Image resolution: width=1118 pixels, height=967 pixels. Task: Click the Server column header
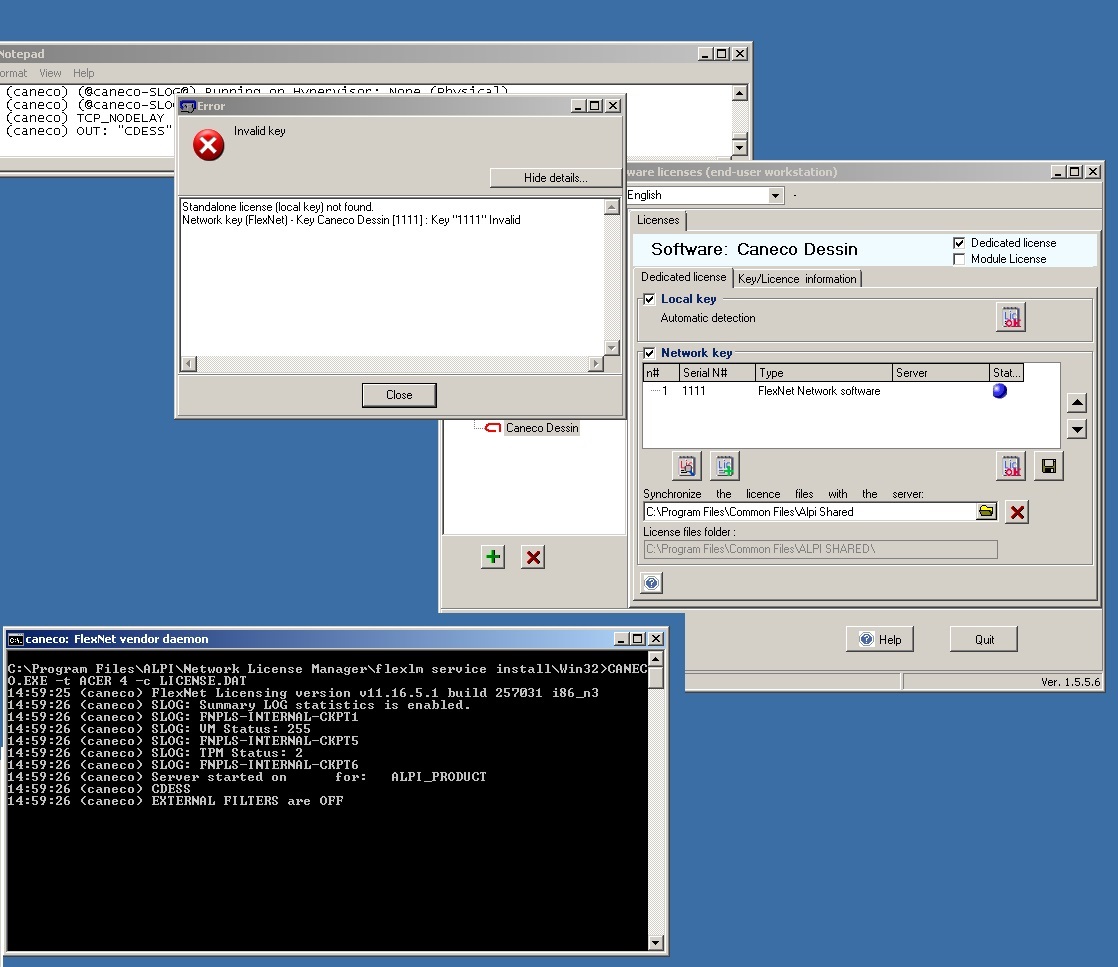(941, 372)
